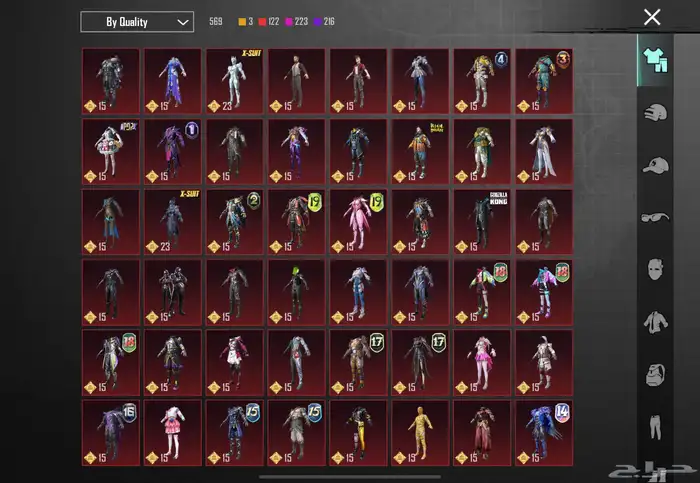This screenshot has height=483, width=700.
Task: Select the outfit with green badge 2
Action: click(234, 222)
